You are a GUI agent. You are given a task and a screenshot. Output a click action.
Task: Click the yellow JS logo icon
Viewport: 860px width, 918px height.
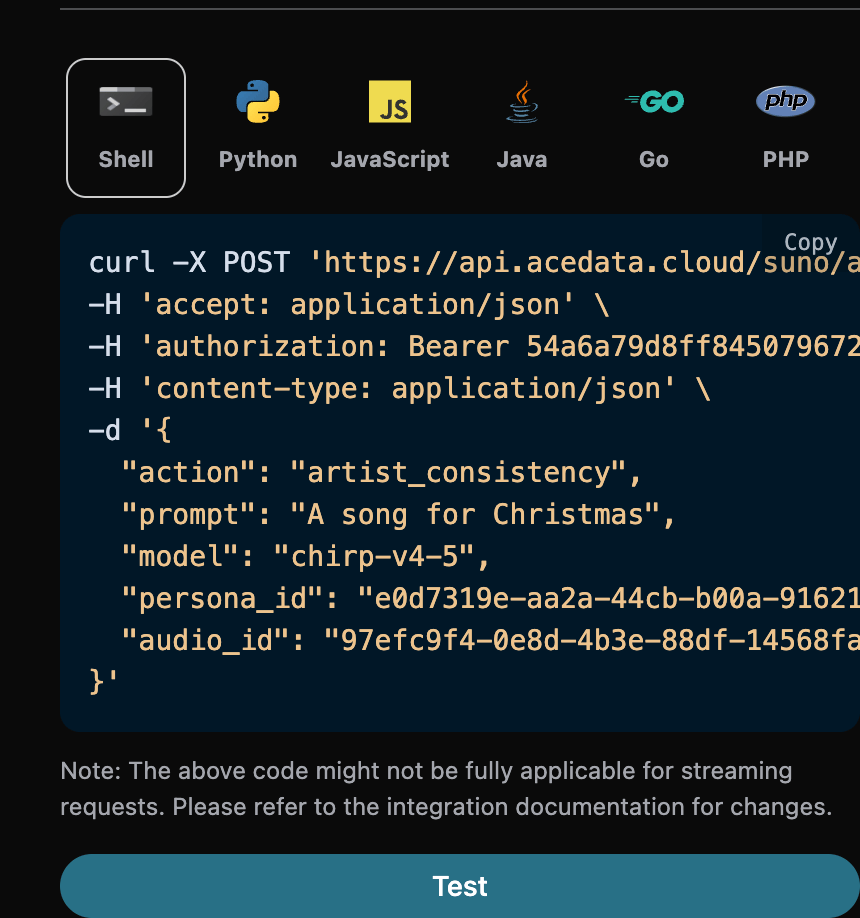390,102
